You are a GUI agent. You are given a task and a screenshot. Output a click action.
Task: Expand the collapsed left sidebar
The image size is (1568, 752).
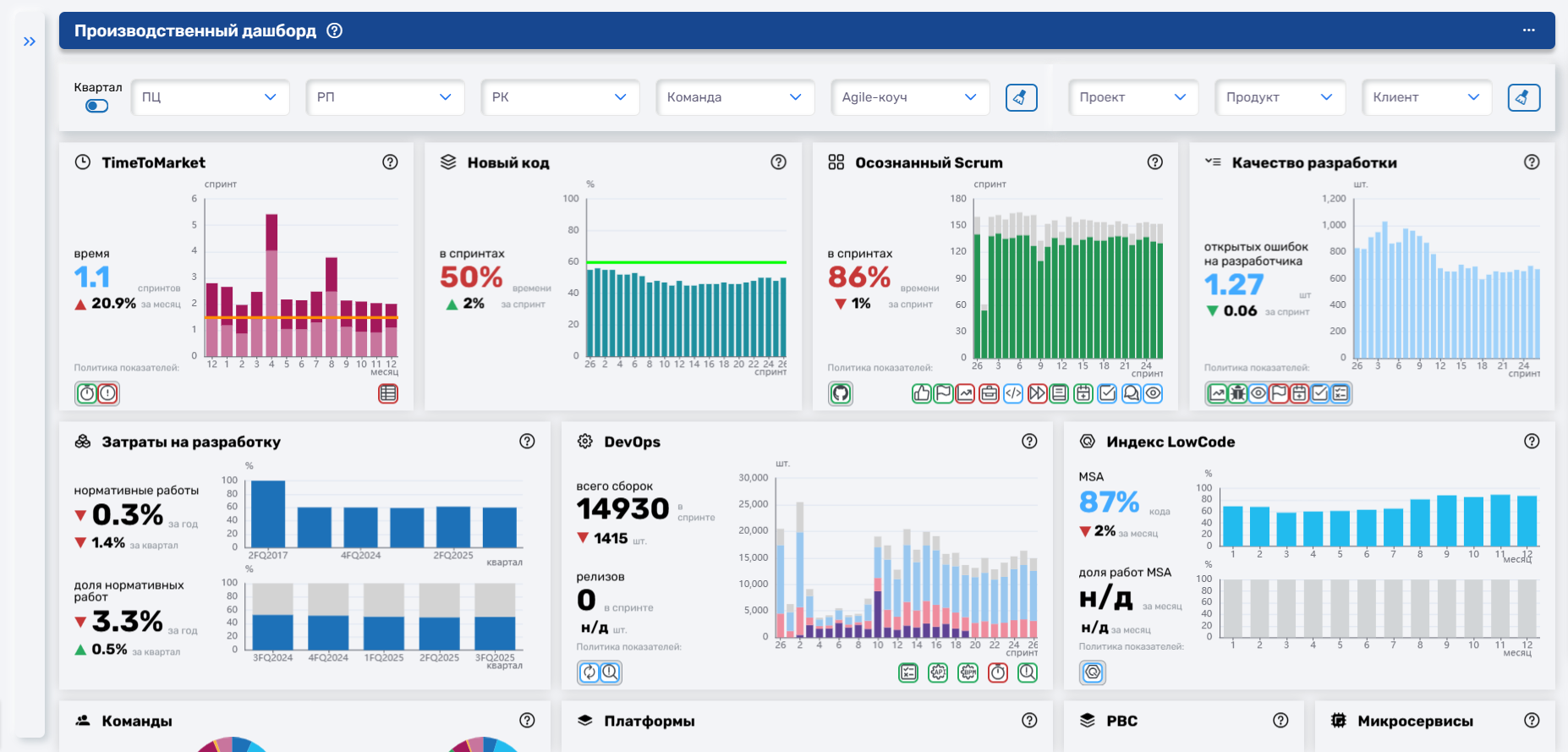click(30, 41)
